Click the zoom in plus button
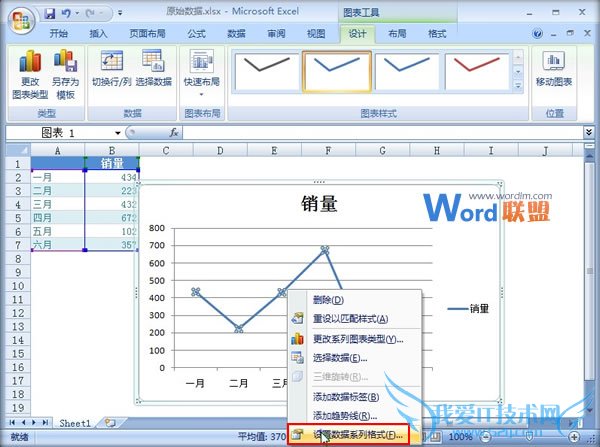The width and height of the screenshot is (600, 447). click(574, 437)
